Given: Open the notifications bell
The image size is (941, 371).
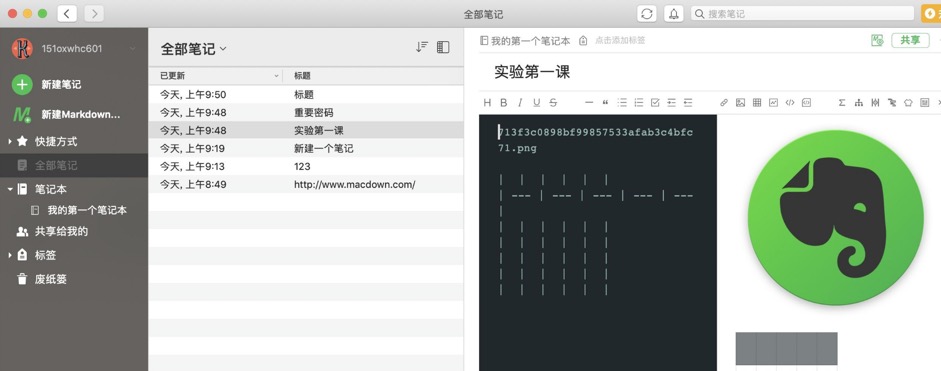Looking at the screenshot, I should point(673,14).
